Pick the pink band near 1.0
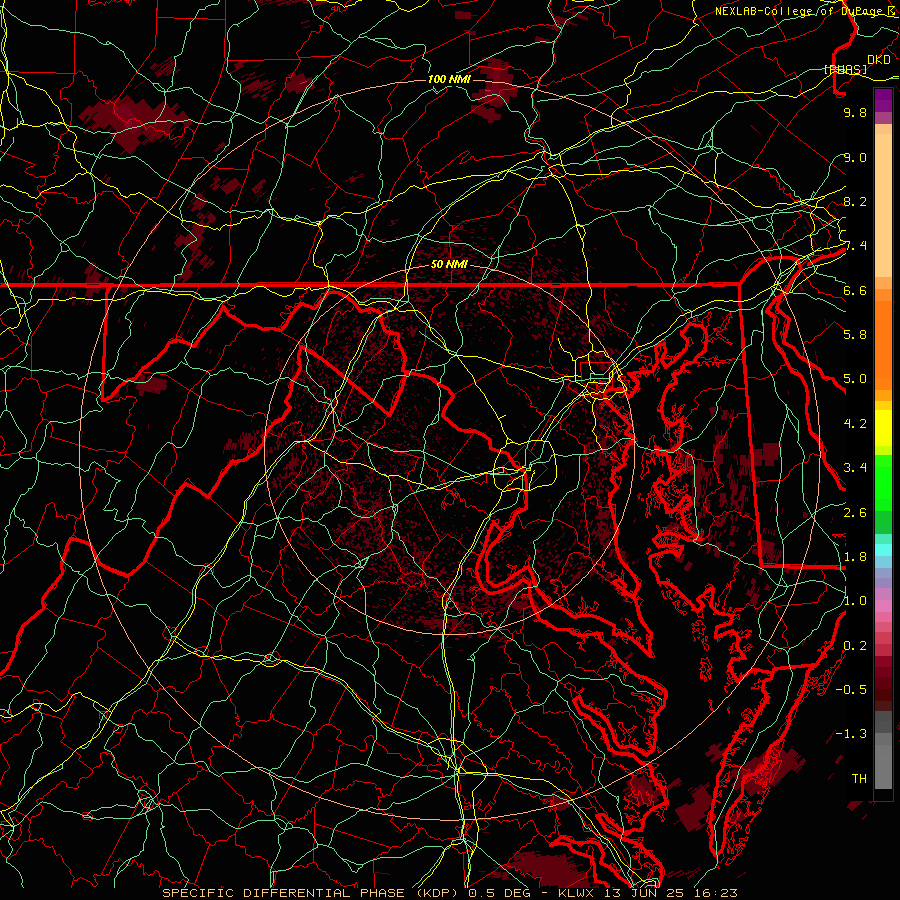Image resolution: width=900 pixels, height=900 pixels. coord(883,605)
